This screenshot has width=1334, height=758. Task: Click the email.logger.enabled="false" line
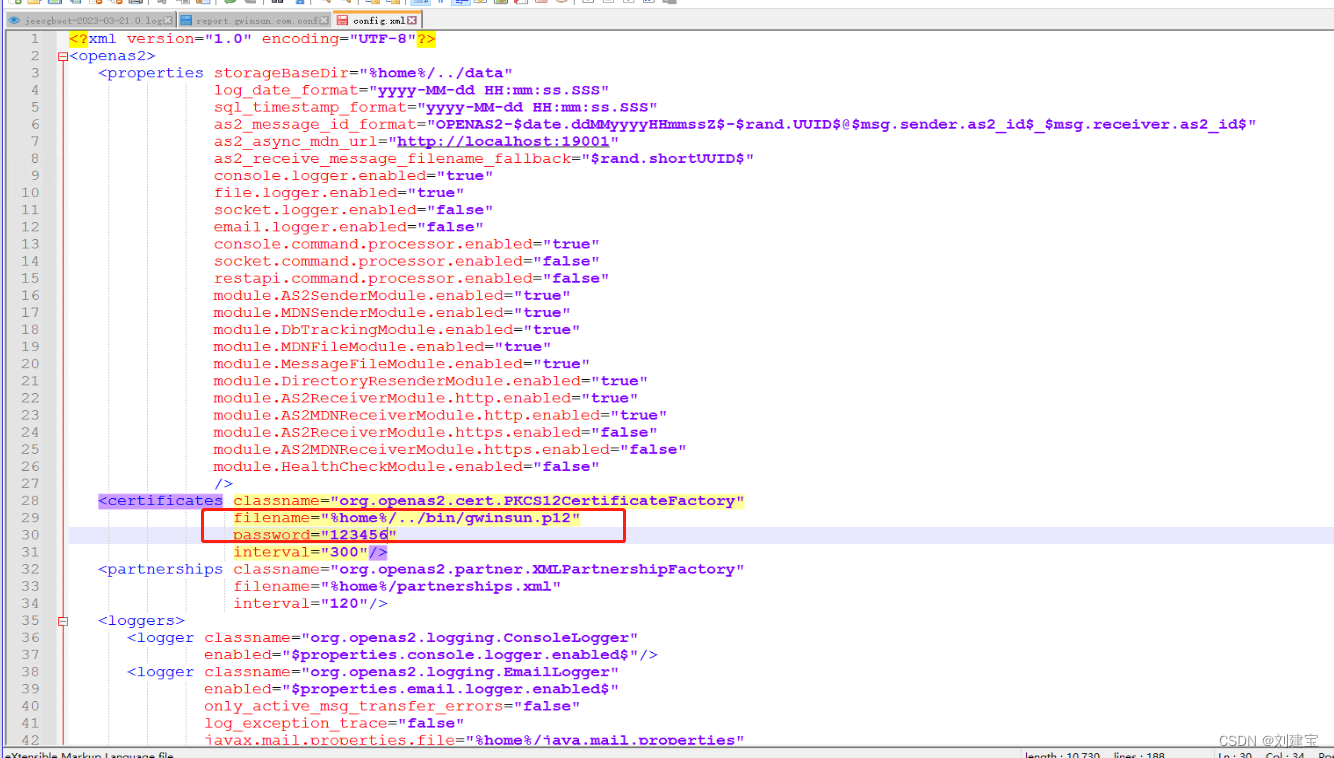pos(348,227)
